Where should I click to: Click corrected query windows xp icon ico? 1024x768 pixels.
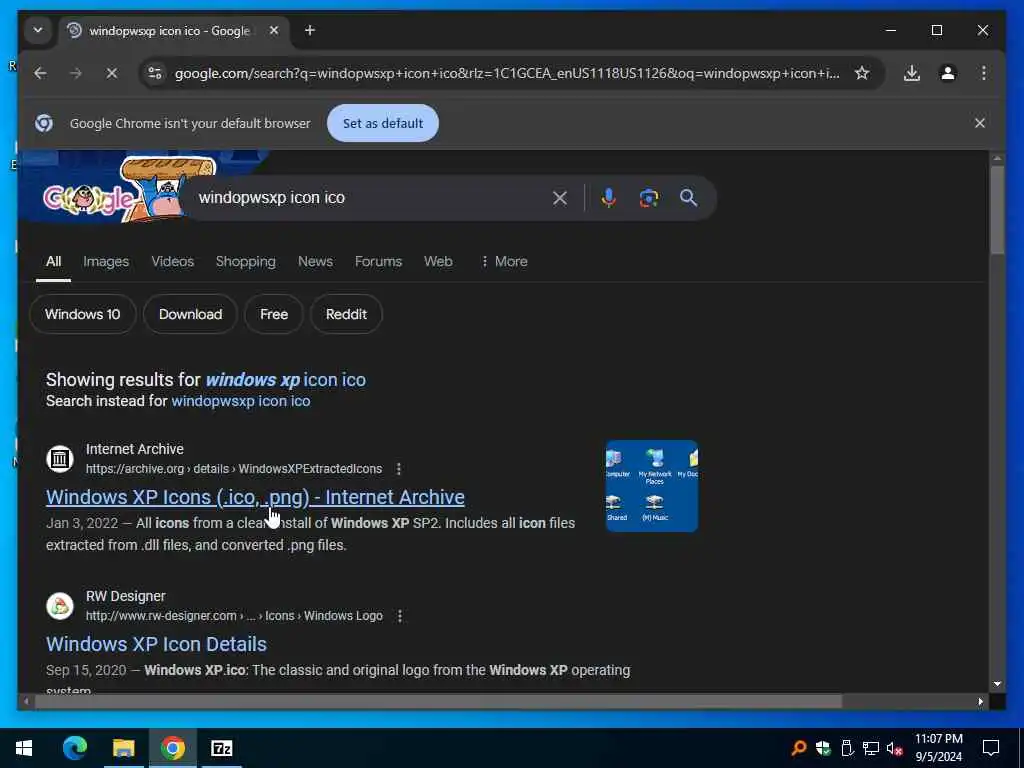click(285, 379)
